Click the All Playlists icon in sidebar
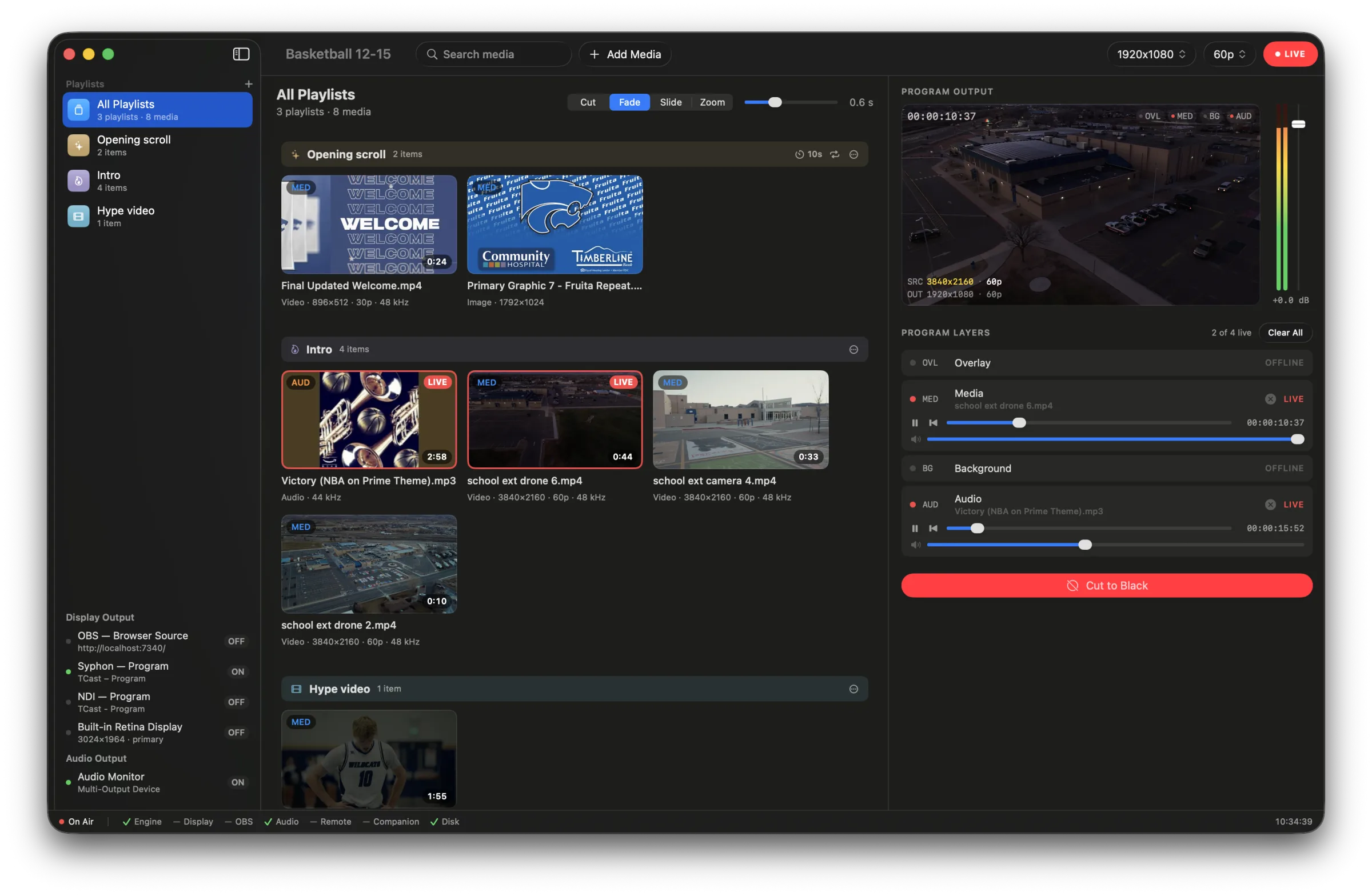1372x896 pixels. pos(78,110)
